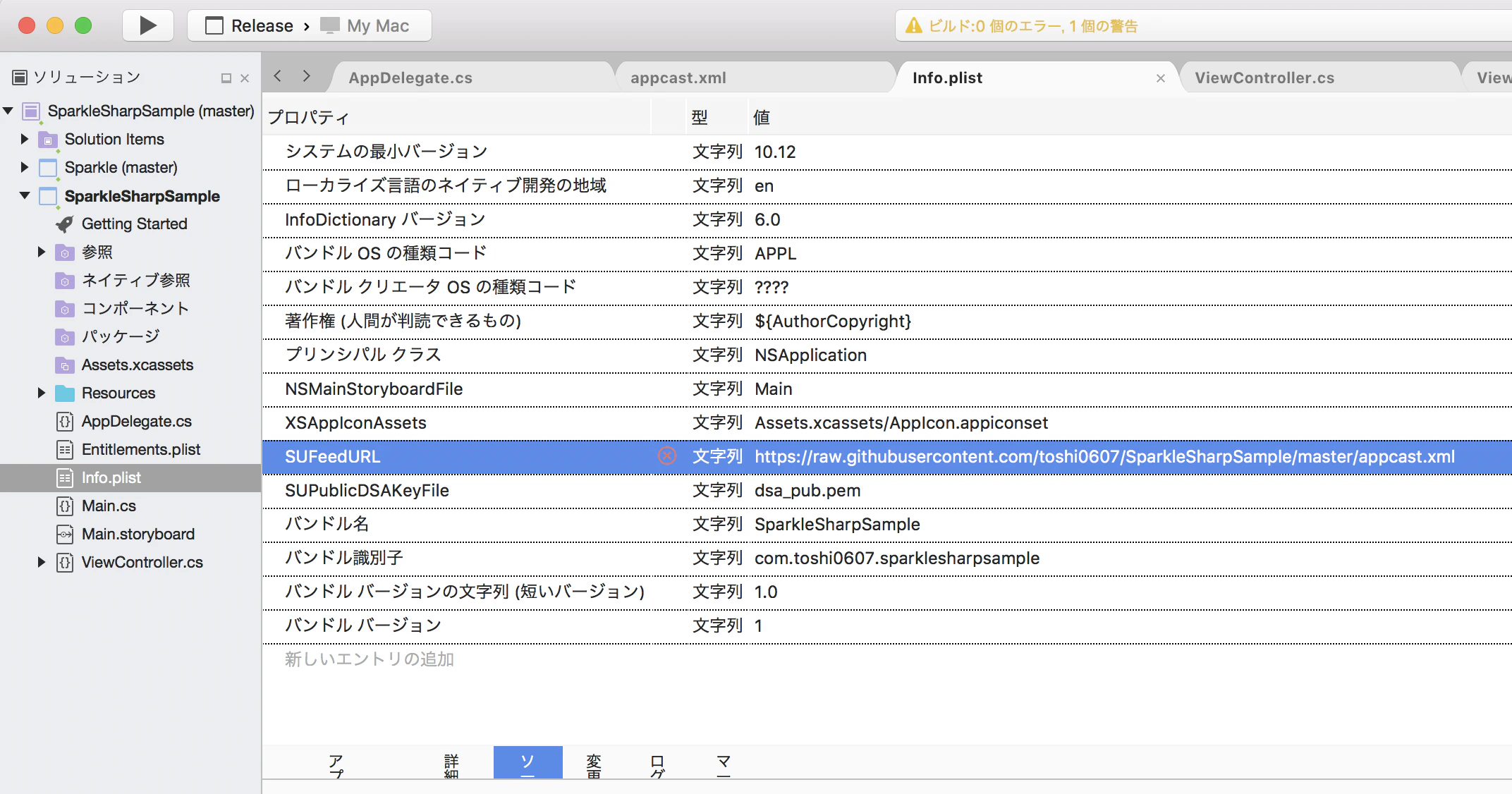Select Info.plist in the solution tree
The image size is (1512, 794).
coord(130,477)
